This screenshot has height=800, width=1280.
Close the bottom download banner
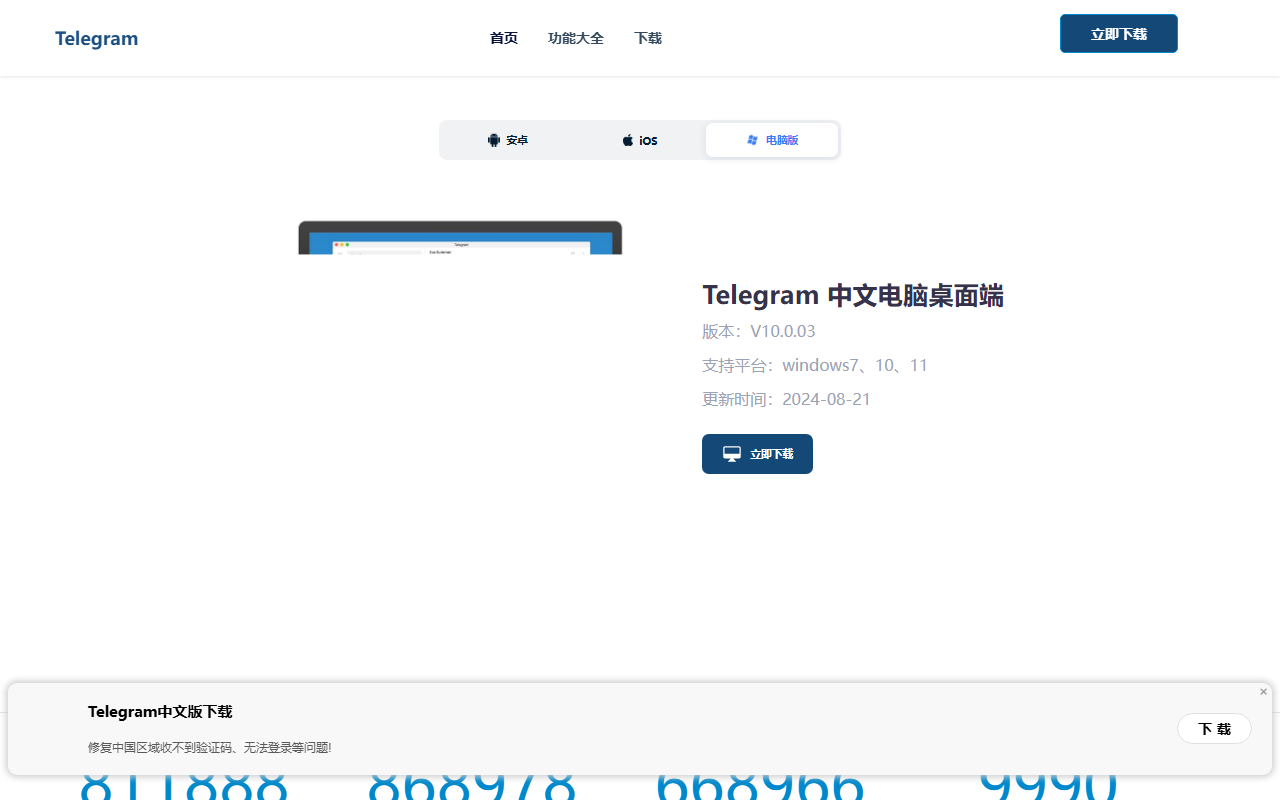1263,692
